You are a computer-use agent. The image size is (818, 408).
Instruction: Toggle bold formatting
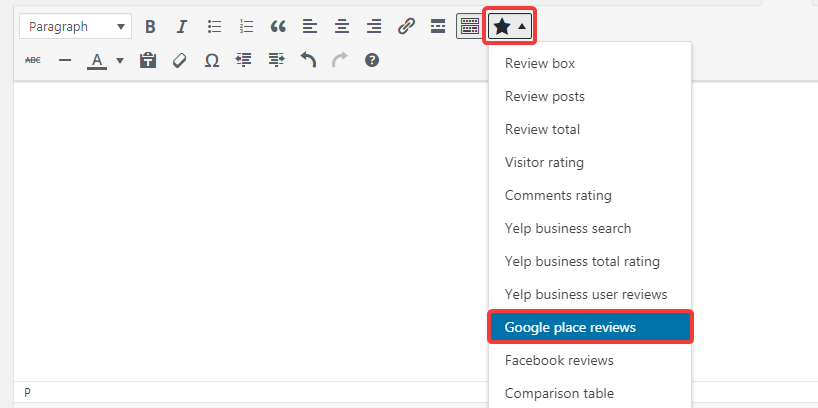tap(150, 27)
